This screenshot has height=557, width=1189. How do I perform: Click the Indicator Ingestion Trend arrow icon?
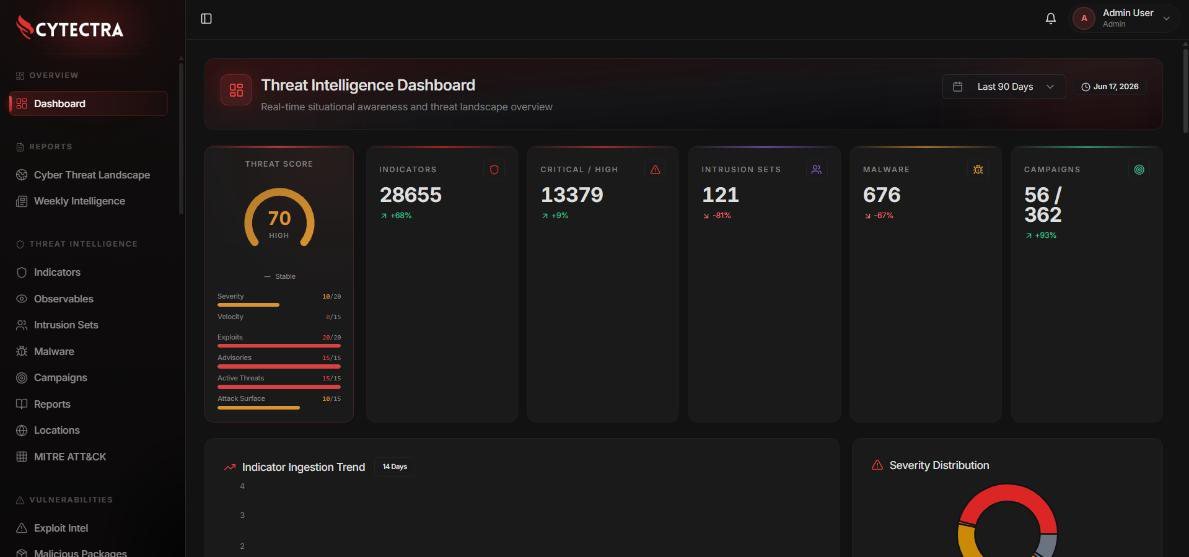coord(230,467)
